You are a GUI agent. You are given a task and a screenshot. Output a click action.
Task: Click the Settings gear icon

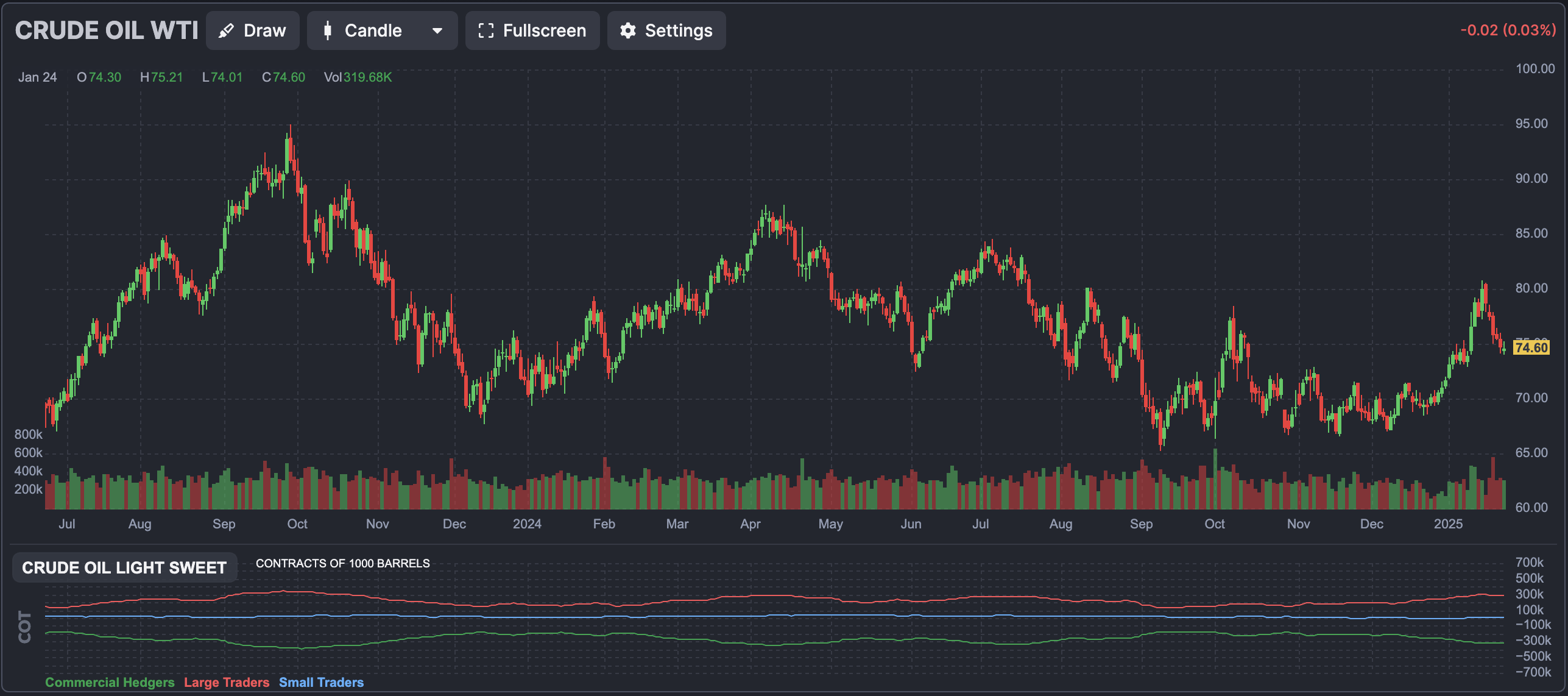627,30
